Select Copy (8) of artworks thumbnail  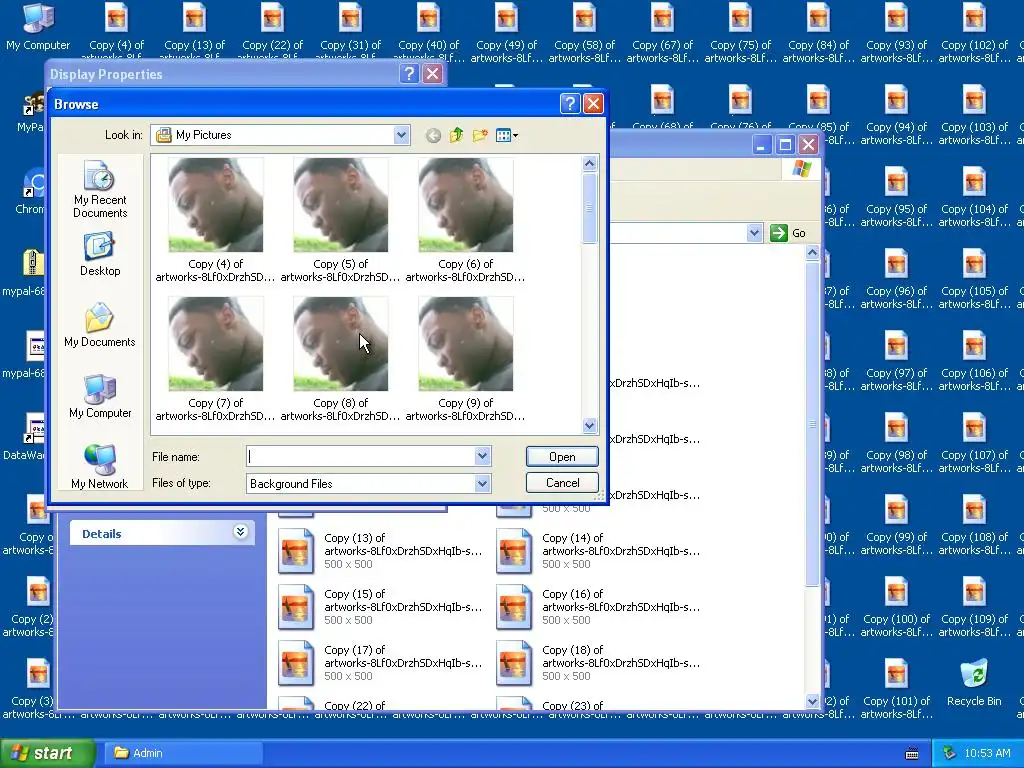340,359
